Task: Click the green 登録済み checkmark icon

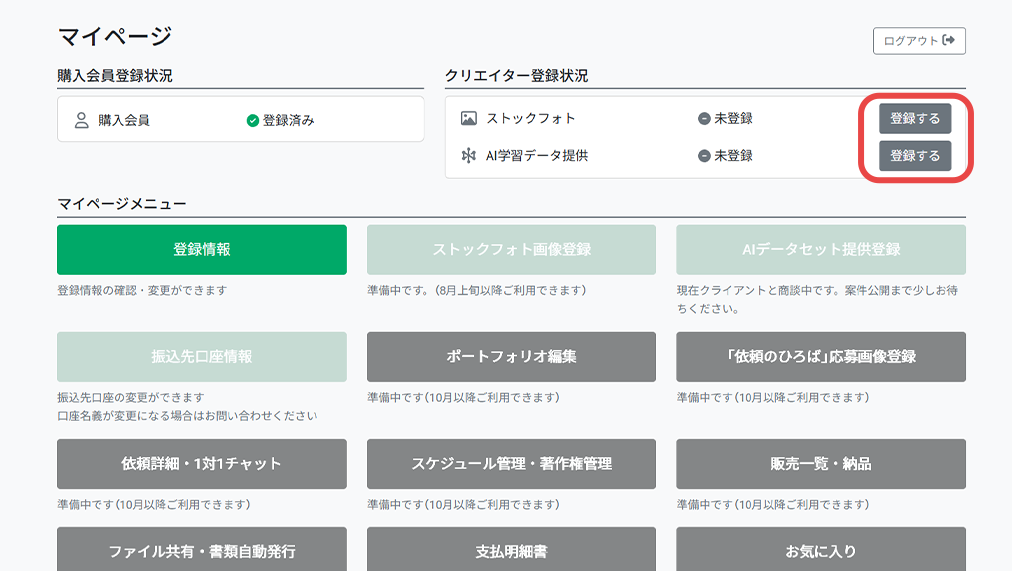Action: (x=252, y=121)
